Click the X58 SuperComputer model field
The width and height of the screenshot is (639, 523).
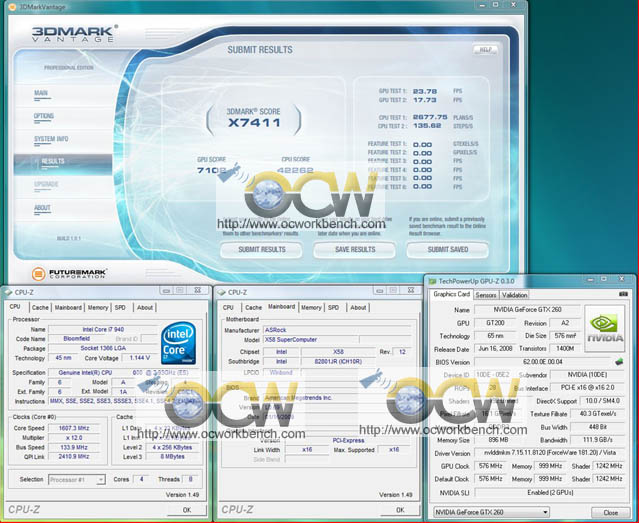point(311,340)
